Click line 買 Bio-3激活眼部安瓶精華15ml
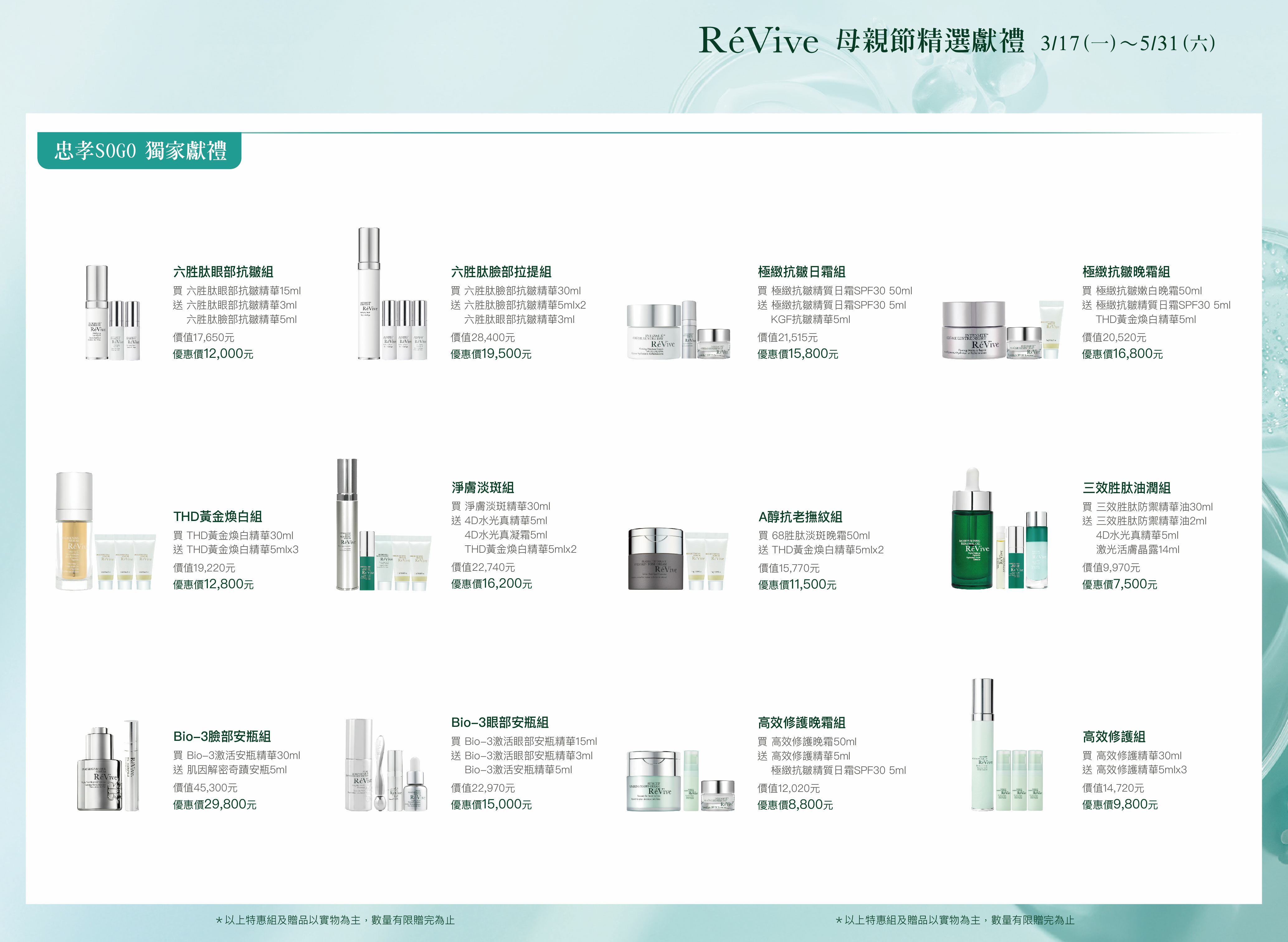 (524, 741)
